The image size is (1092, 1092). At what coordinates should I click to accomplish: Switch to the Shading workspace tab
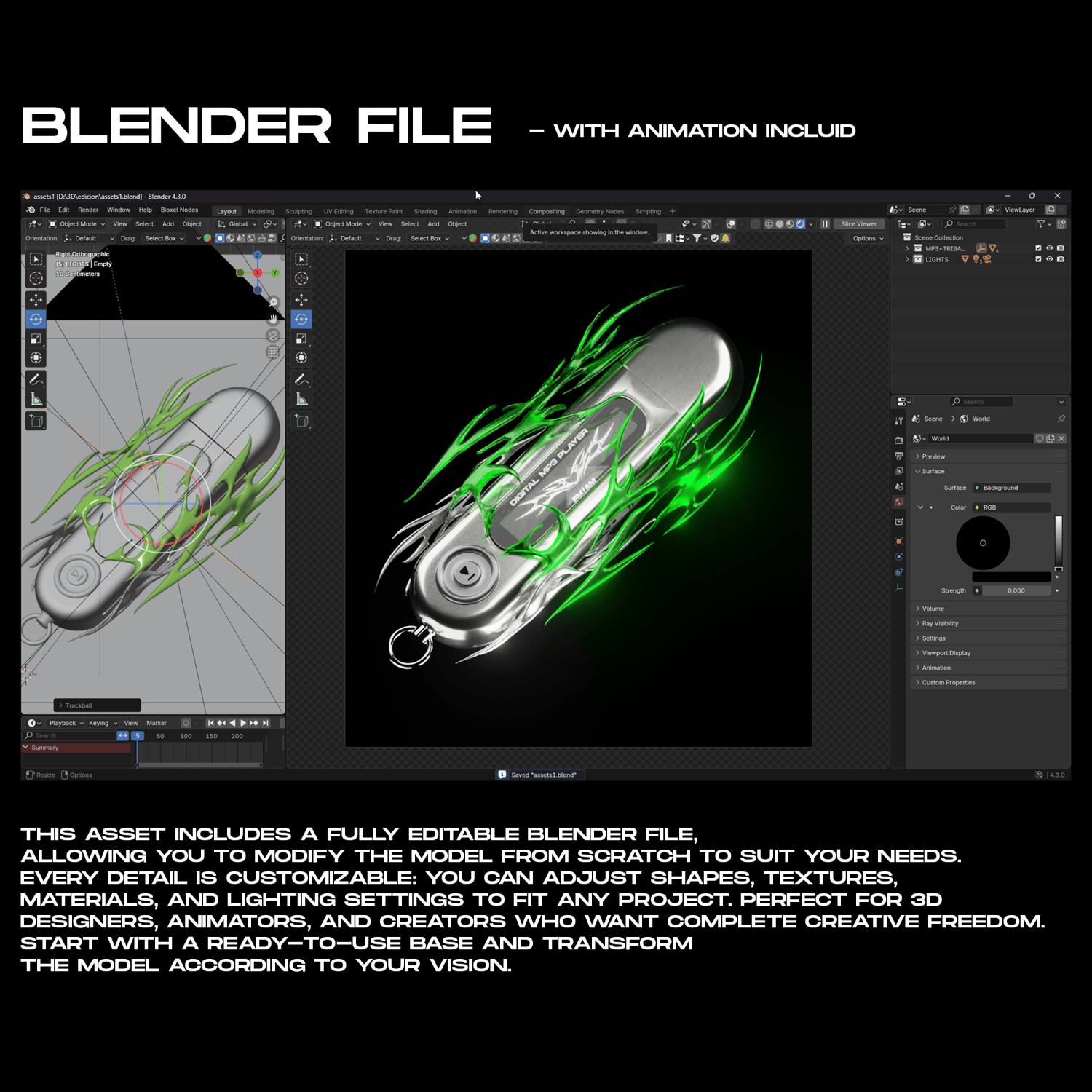coord(425,212)
